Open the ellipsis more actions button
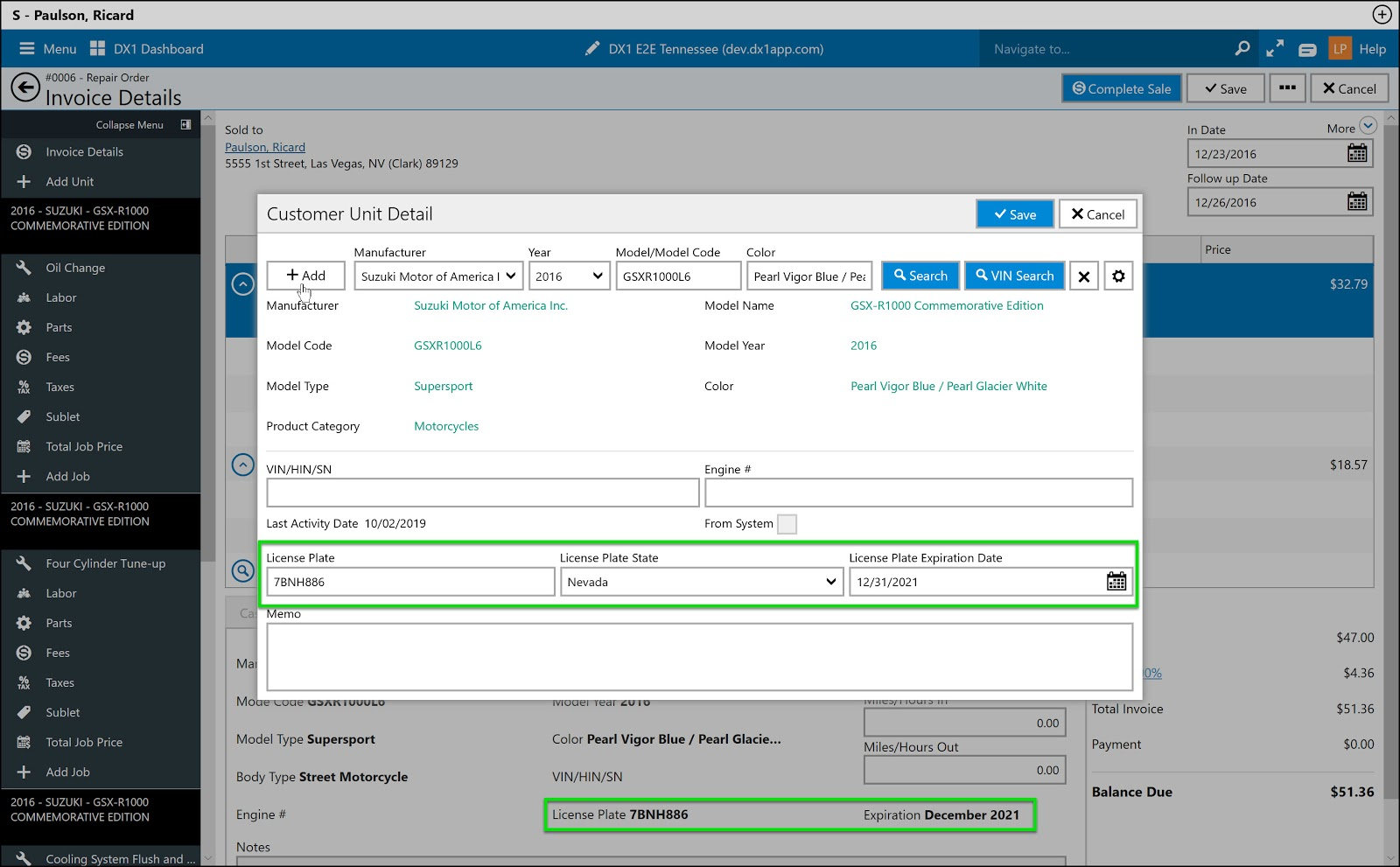1400x867 pixels. coord(1287,88)
